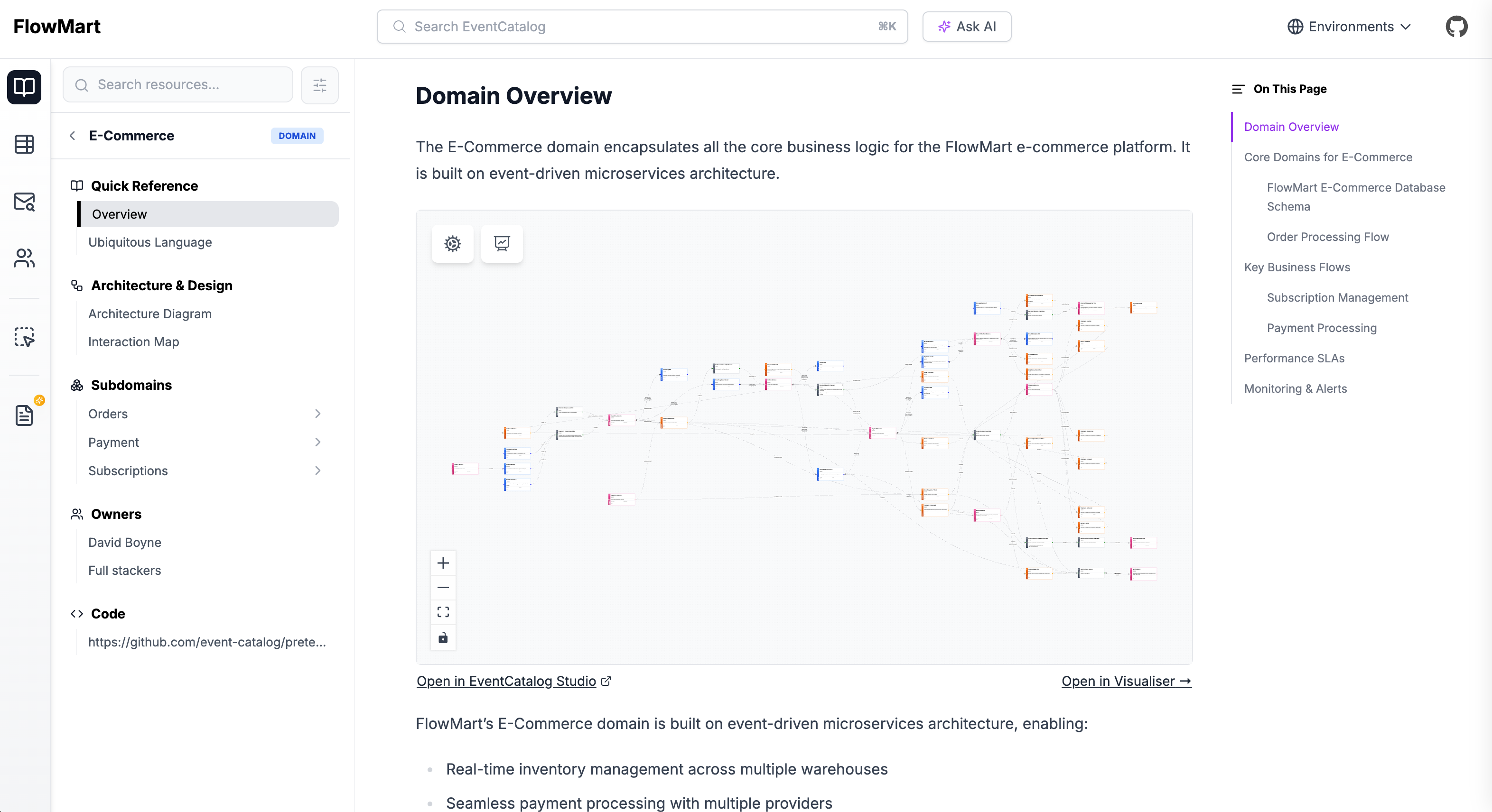The image size is (1492, 812).
Task: Open the Architecture Diagram page
Action: point(150,314)
